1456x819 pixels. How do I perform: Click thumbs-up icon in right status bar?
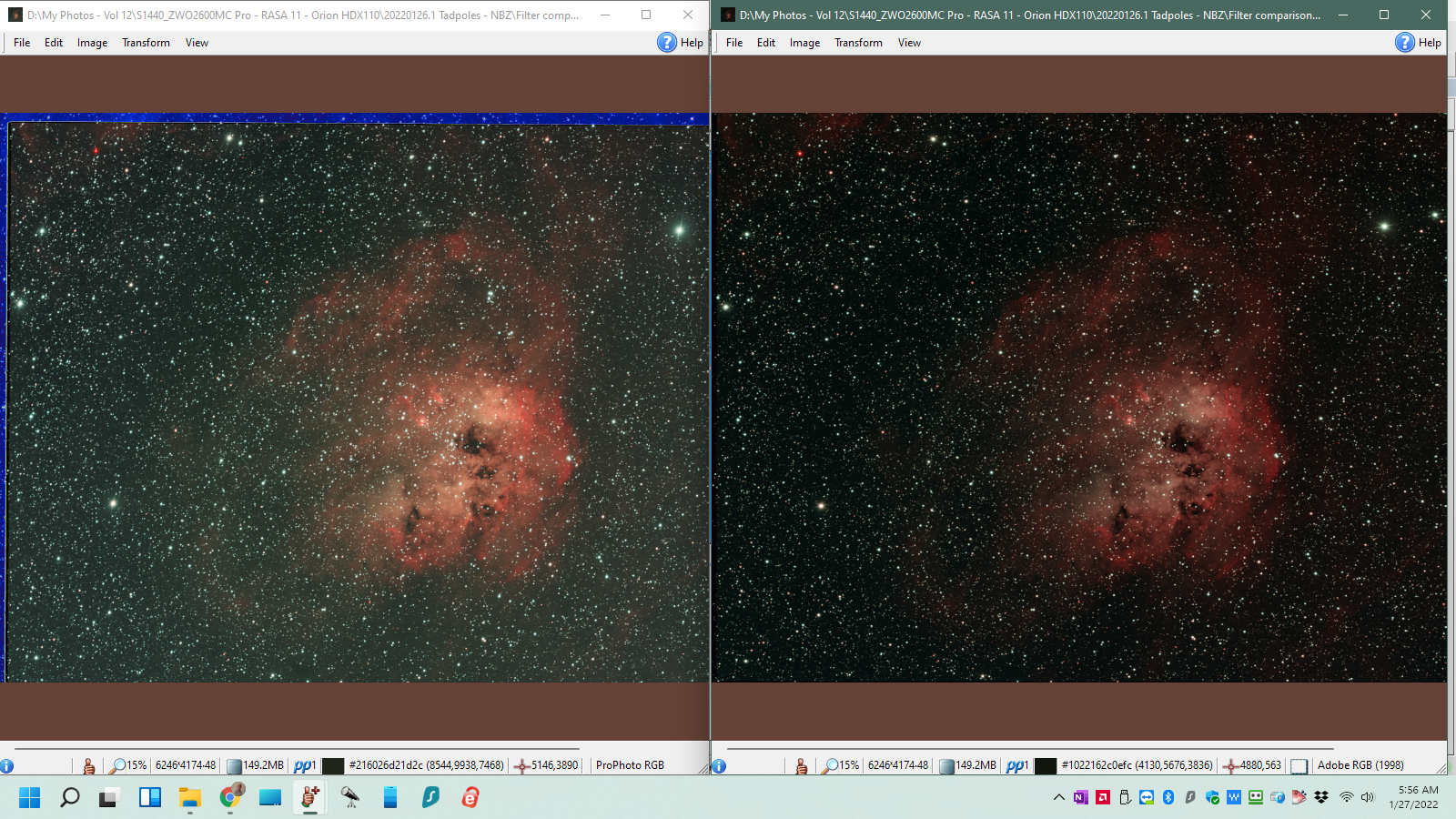pyautogui.click(x=801, y=766)
